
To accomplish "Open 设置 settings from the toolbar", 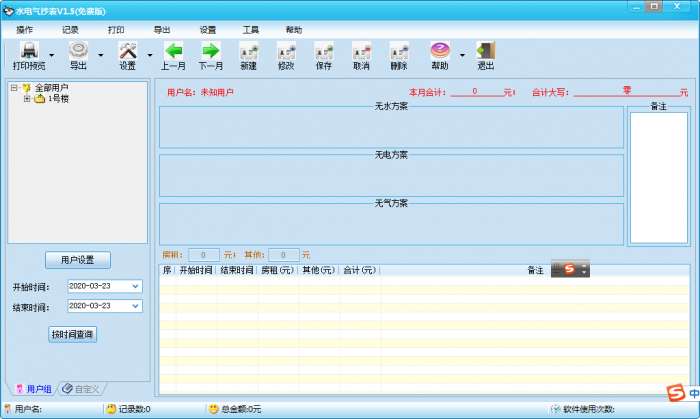I will pyautogui.click(x=128, y=54).
